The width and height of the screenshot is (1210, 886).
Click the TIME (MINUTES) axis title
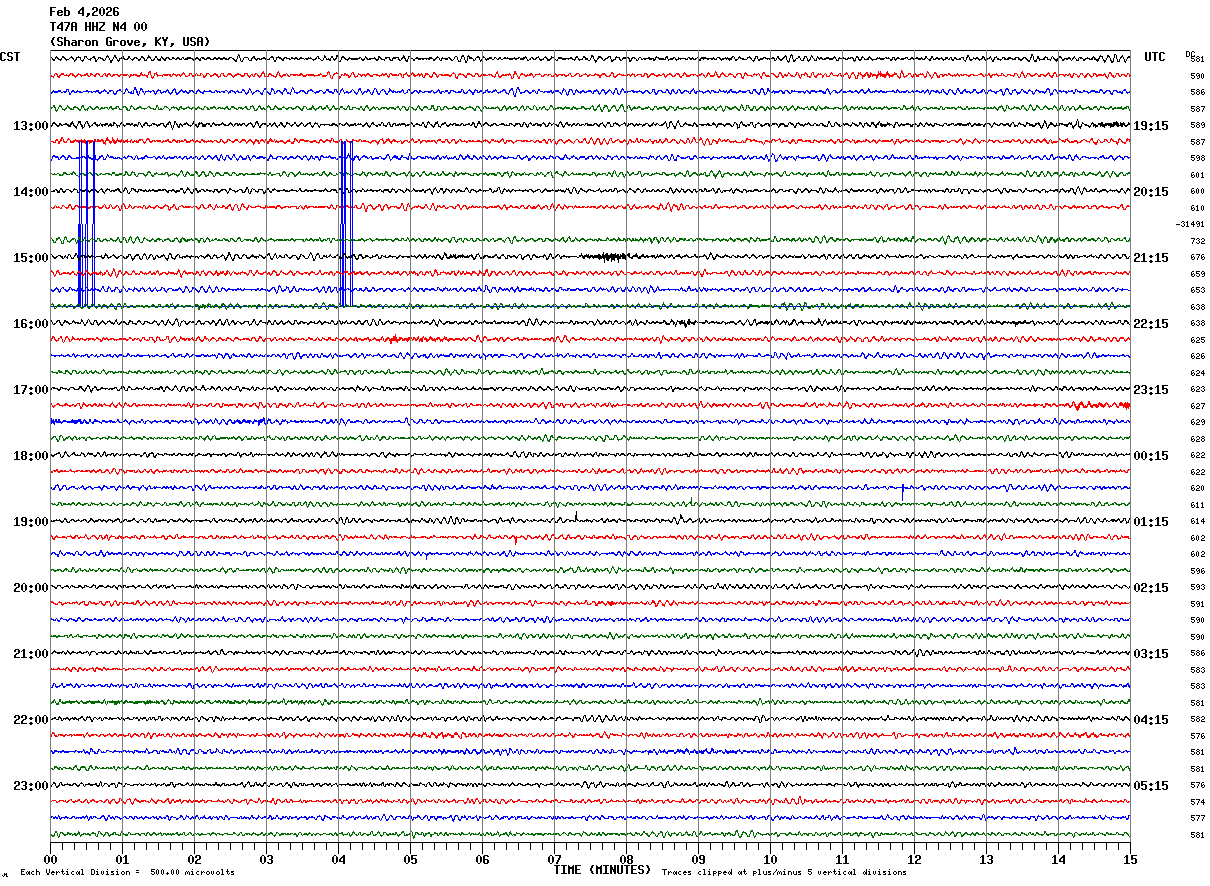tap(602, 870)
